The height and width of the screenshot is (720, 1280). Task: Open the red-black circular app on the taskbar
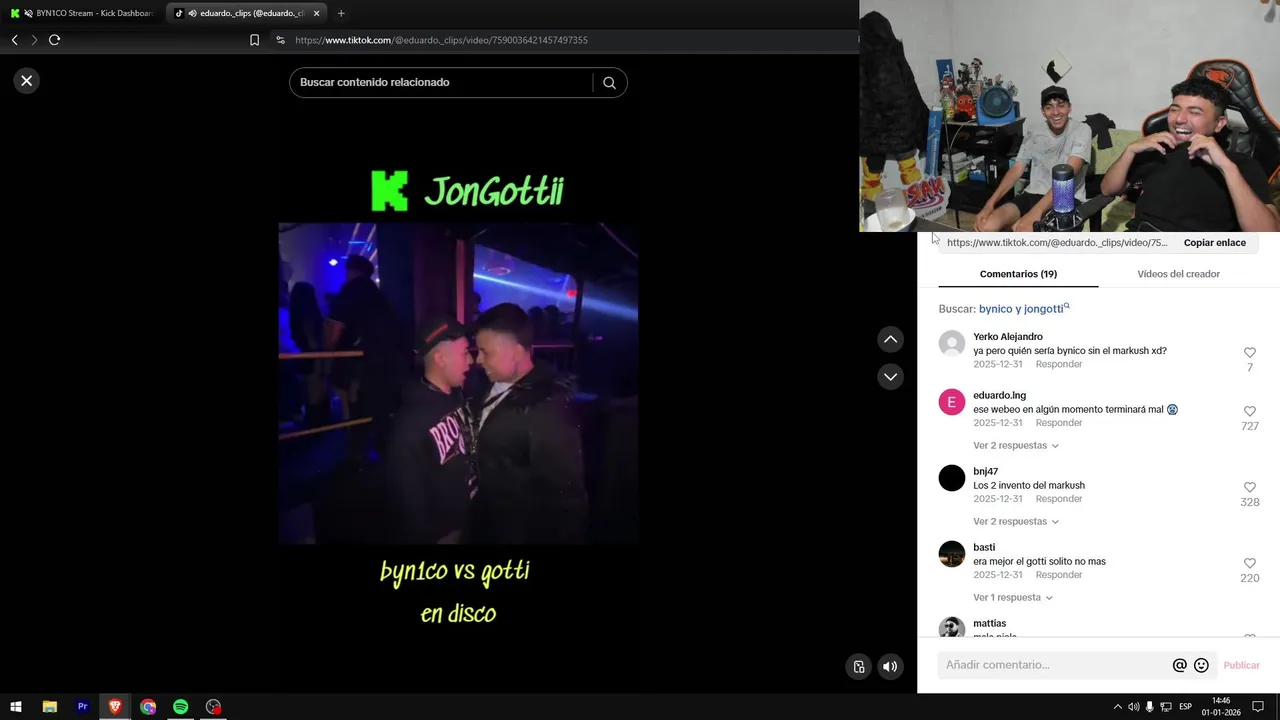pyautogui.click(x=213, y=707)
